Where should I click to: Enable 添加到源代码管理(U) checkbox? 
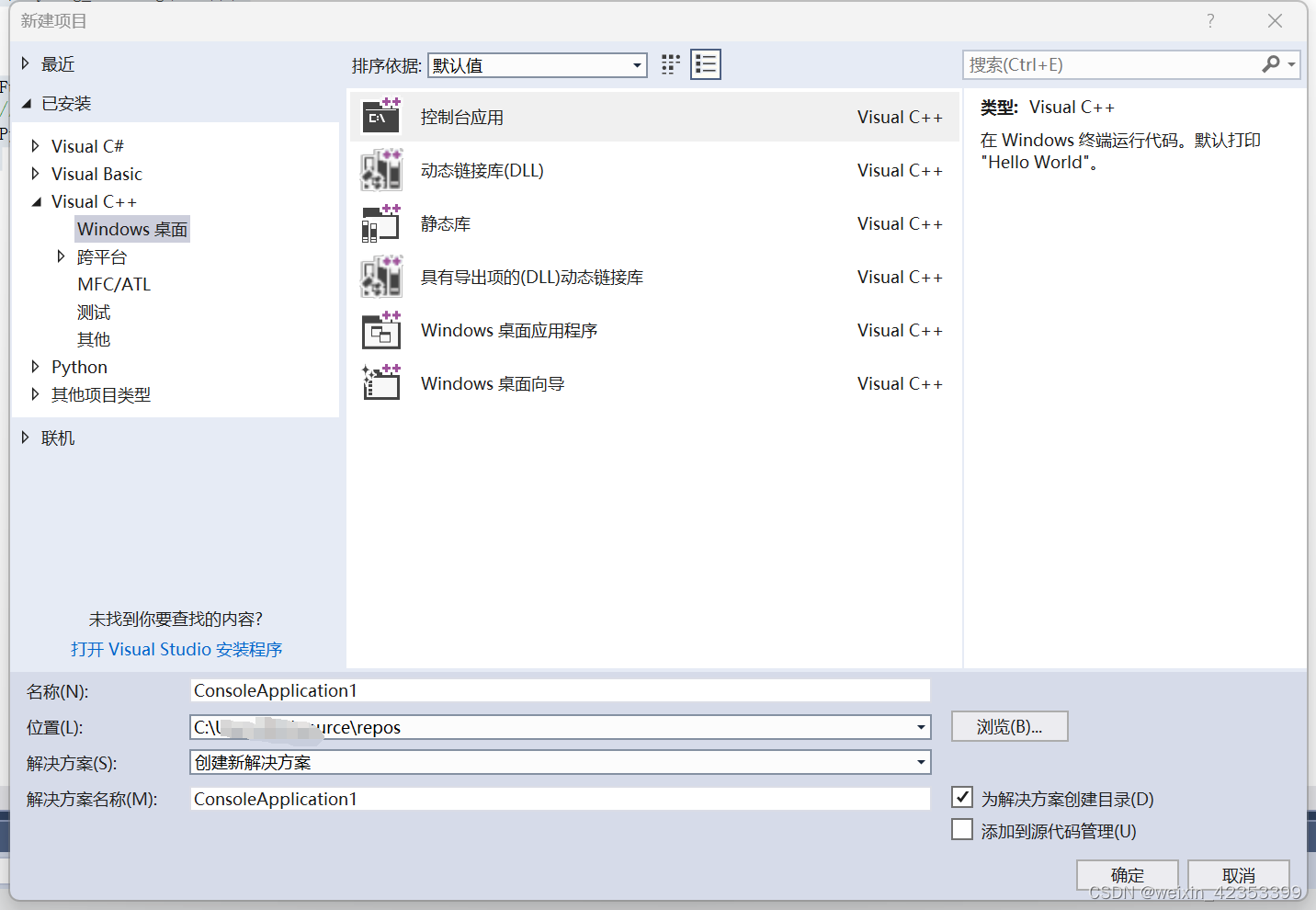(962, 830)
